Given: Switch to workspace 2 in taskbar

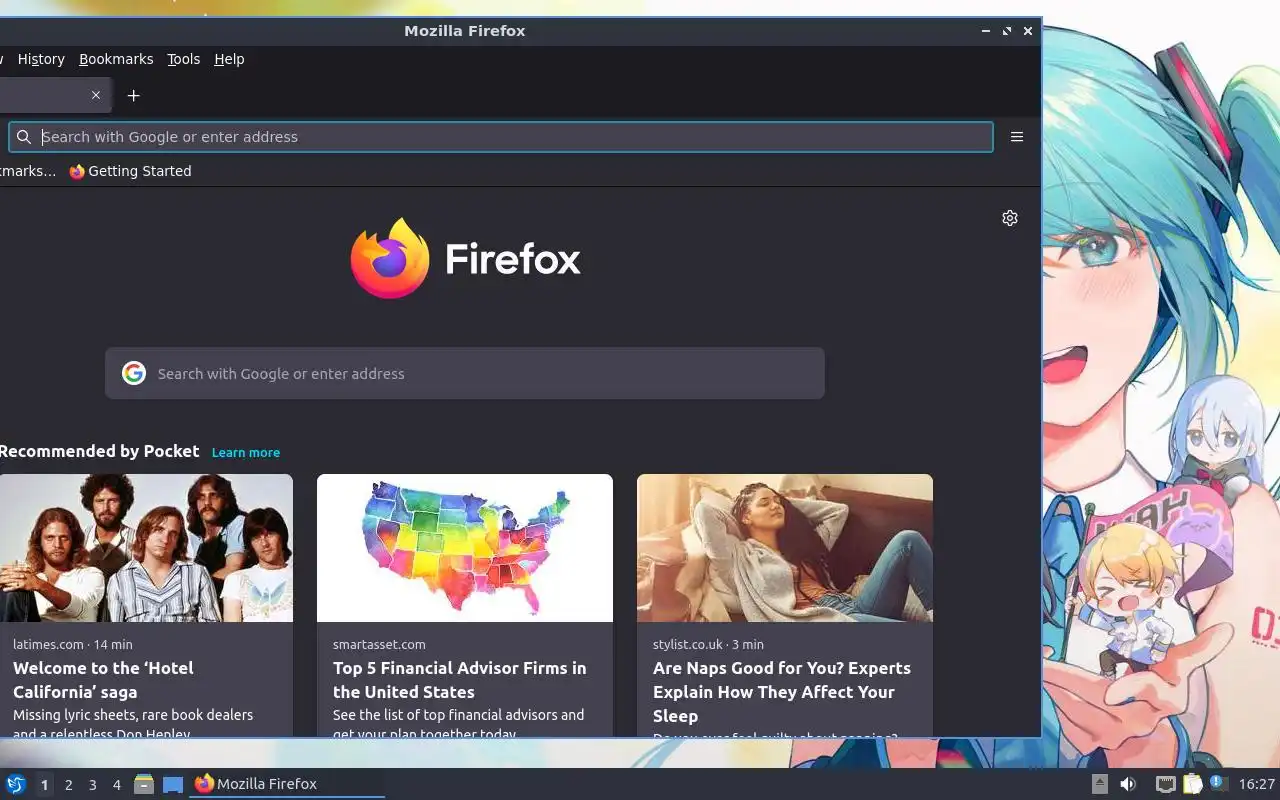Looking at the screenshot, I should [x=68, y=785].
